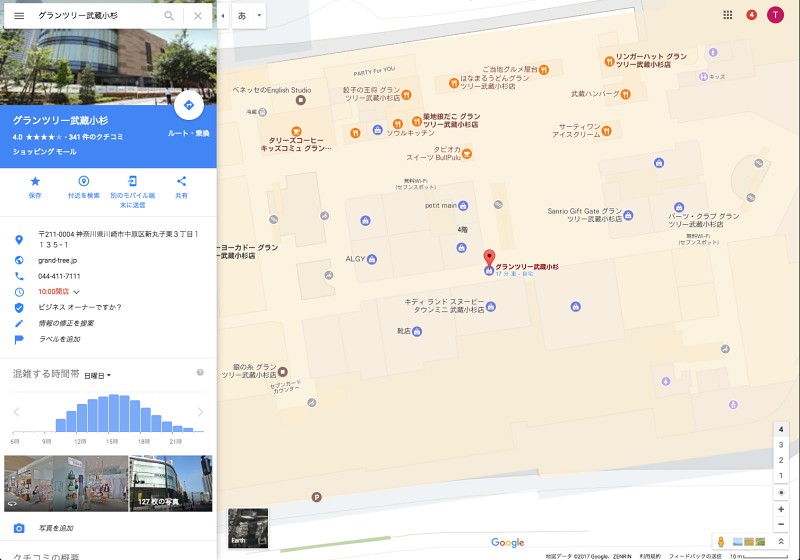Image resolution: width=800 pixels, height=560 pixels.
Task: Click phone number 044-411-7111
Action: pos(59,276)
